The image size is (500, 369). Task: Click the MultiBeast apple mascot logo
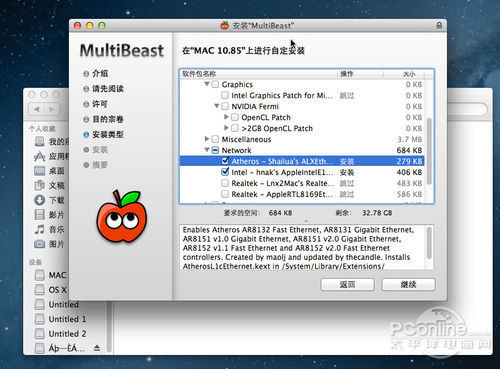point(122,216)
